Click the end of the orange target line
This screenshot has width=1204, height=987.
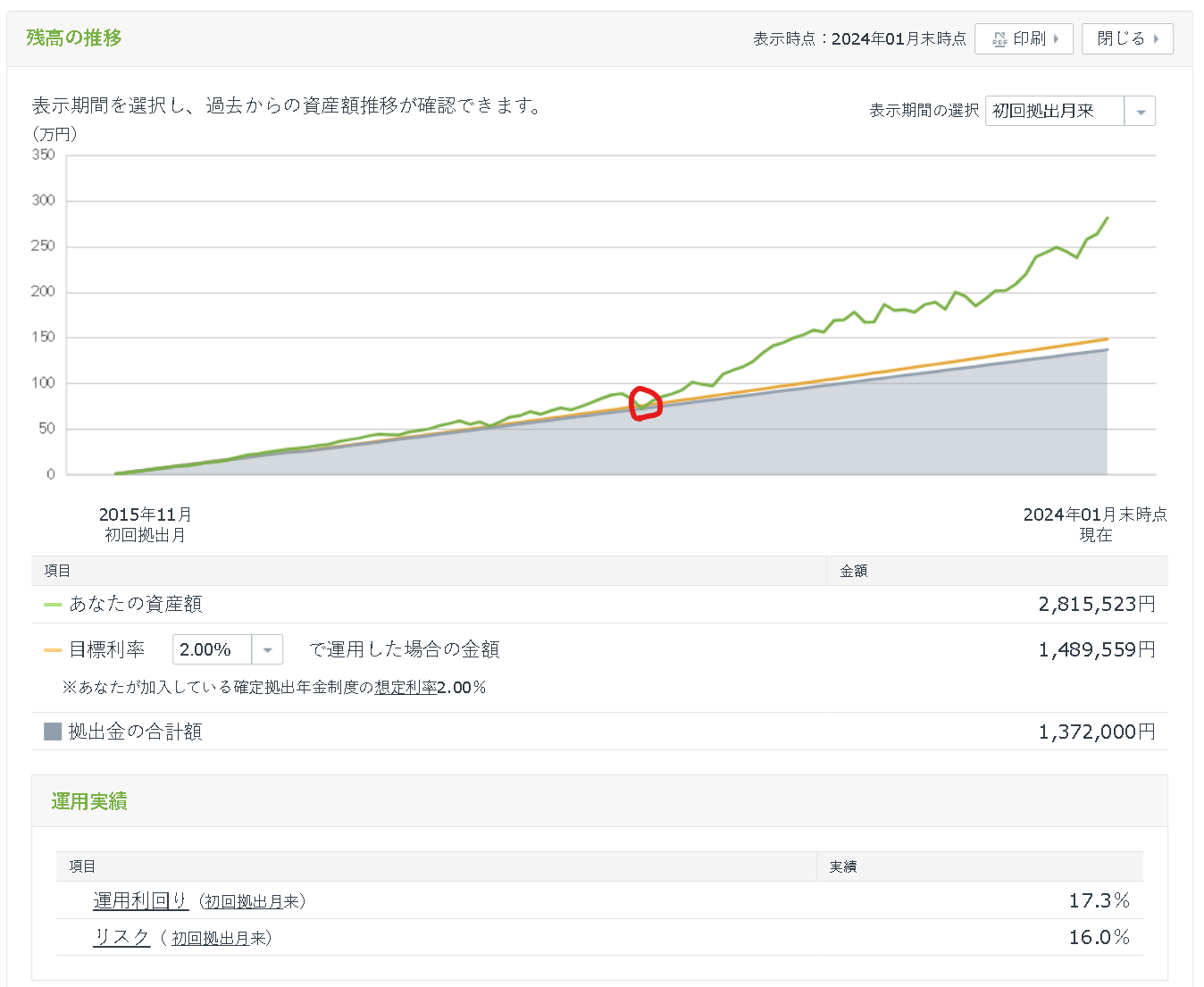click(x=1108, y=339)
